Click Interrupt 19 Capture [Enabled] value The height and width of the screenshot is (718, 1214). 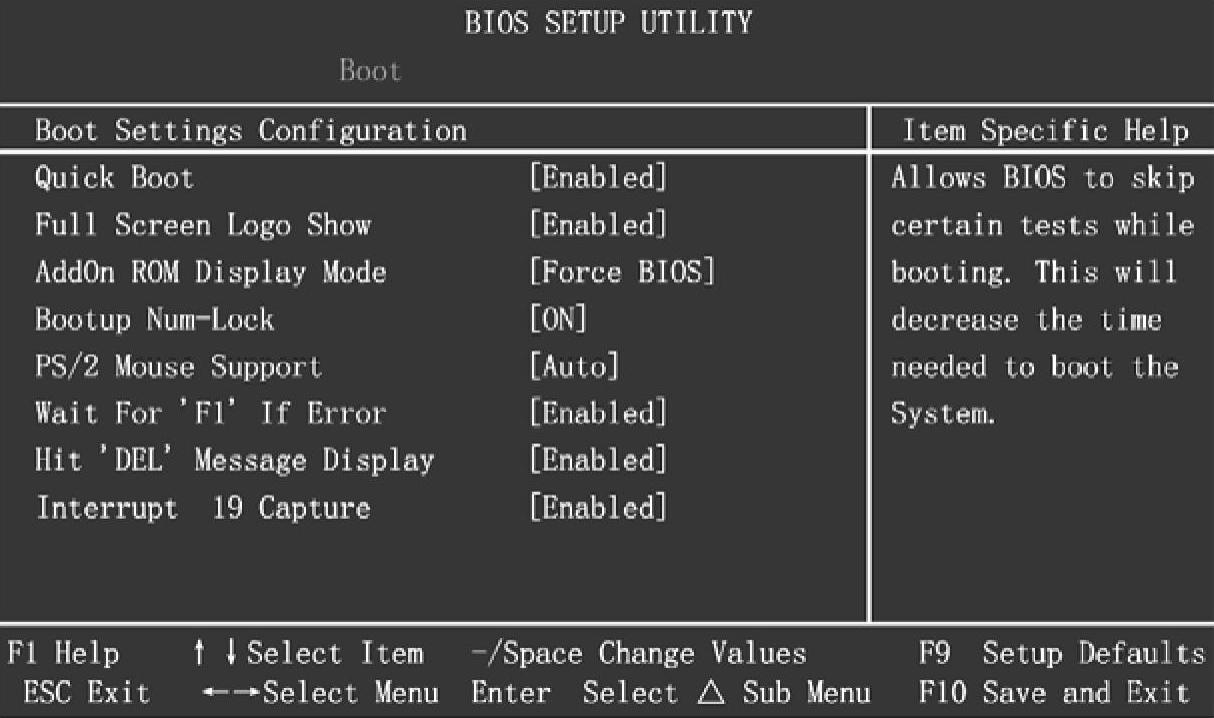point(597,507)
